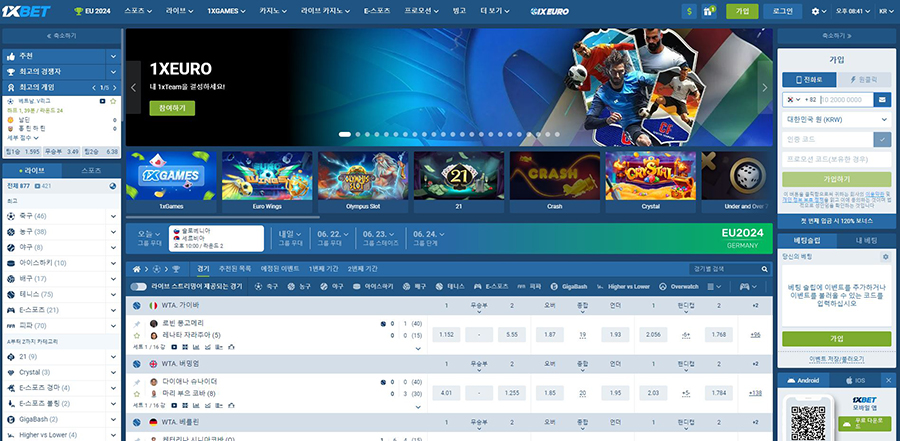Open the 빙고 menu item
900x441 pixels.
459,11
